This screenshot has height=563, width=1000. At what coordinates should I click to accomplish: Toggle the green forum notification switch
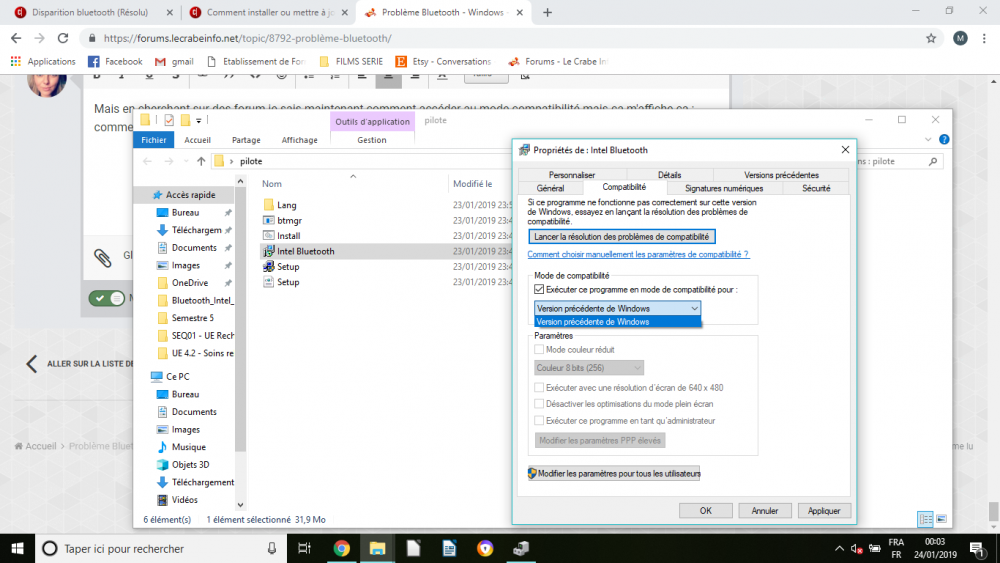pyautogui.click(x=107, y=298)
